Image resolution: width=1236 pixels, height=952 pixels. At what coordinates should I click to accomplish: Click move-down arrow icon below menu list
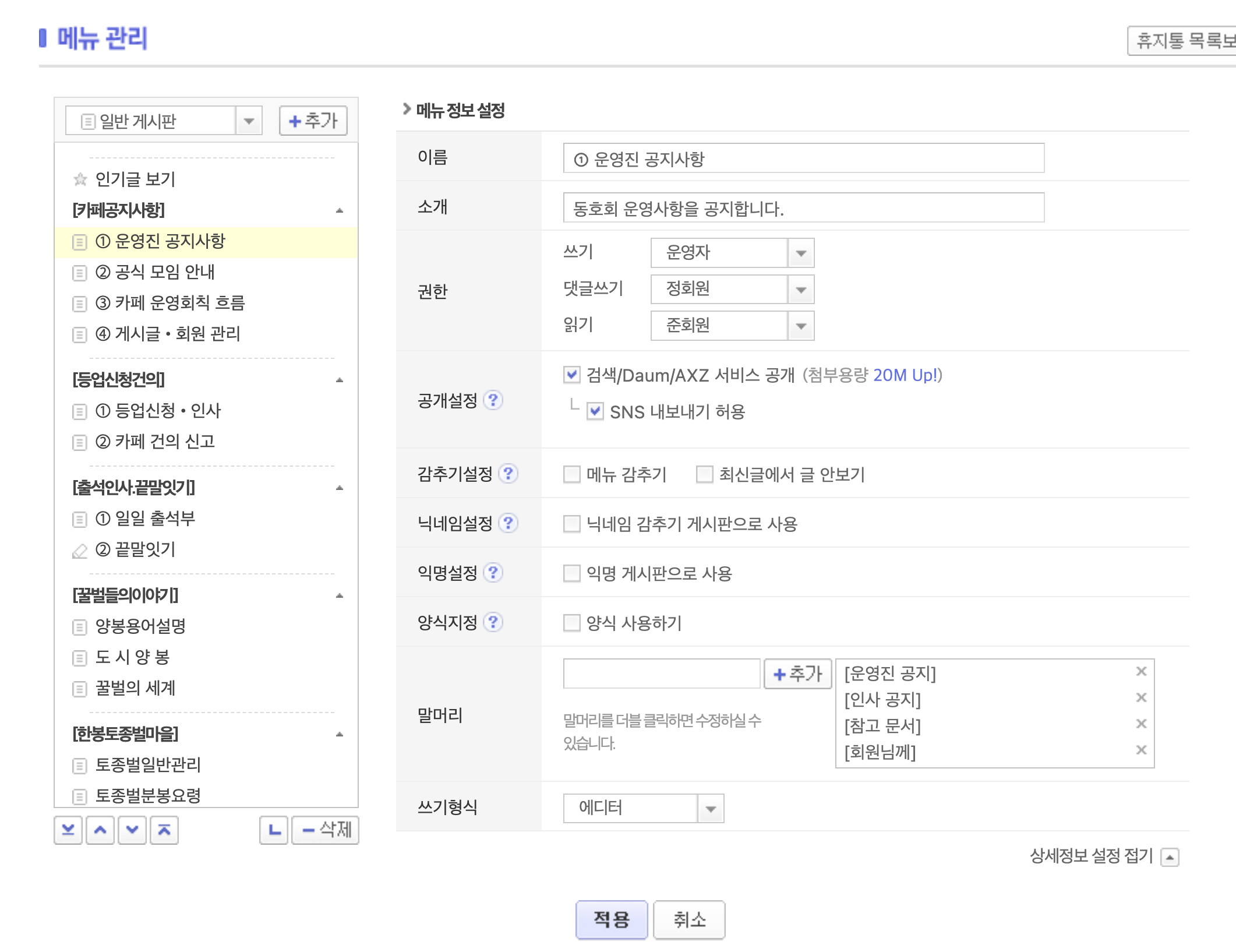tap(132, 830)
